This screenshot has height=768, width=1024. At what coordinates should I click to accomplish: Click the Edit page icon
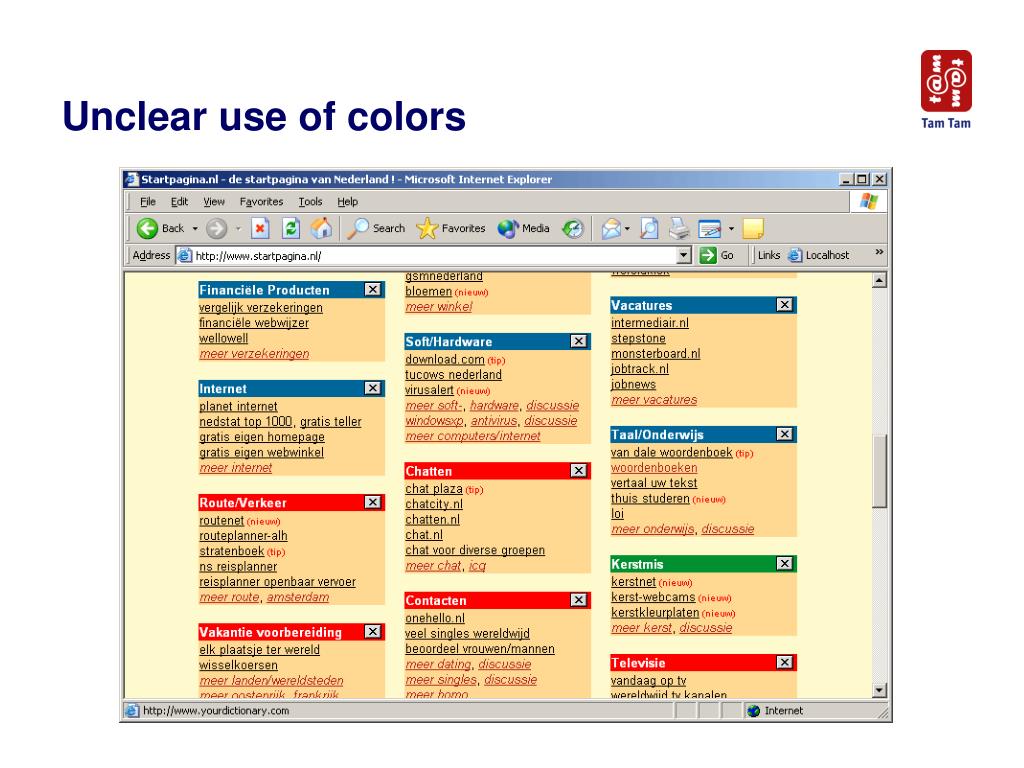tap(710, 229)
